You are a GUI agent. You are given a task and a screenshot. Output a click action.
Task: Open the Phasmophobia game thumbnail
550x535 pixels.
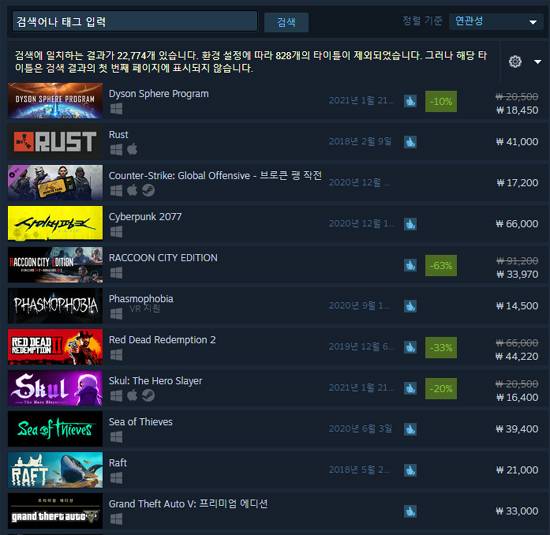(55, 306)
